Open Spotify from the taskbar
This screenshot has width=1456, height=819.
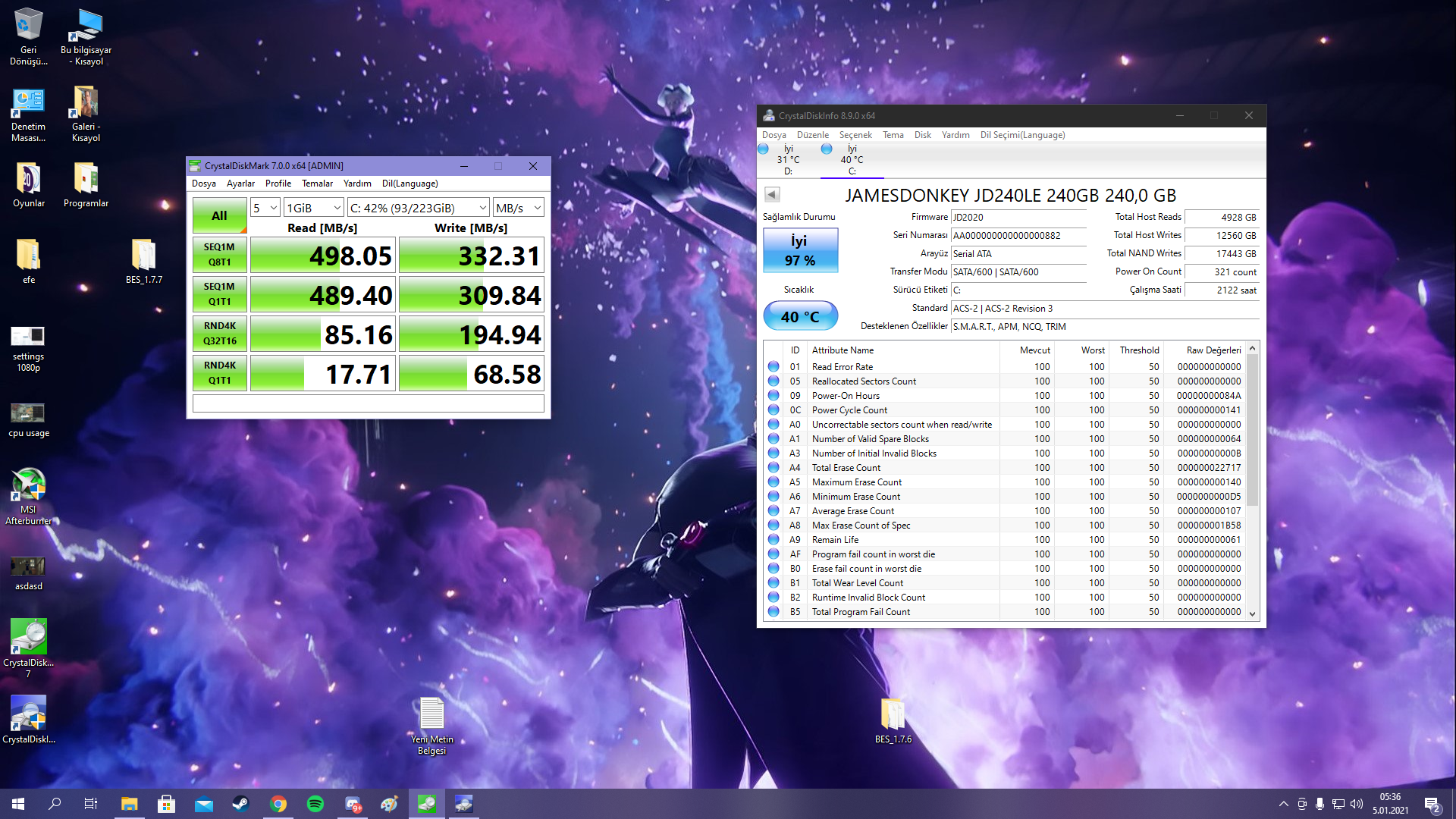coord(315,804)
